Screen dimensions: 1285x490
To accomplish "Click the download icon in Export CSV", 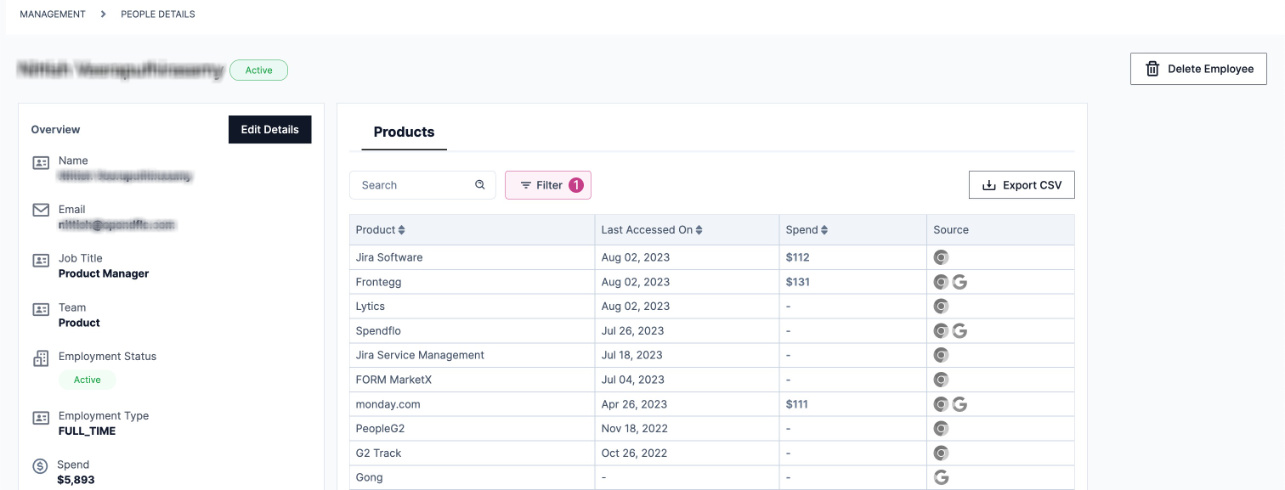I will tap(989, 185).
